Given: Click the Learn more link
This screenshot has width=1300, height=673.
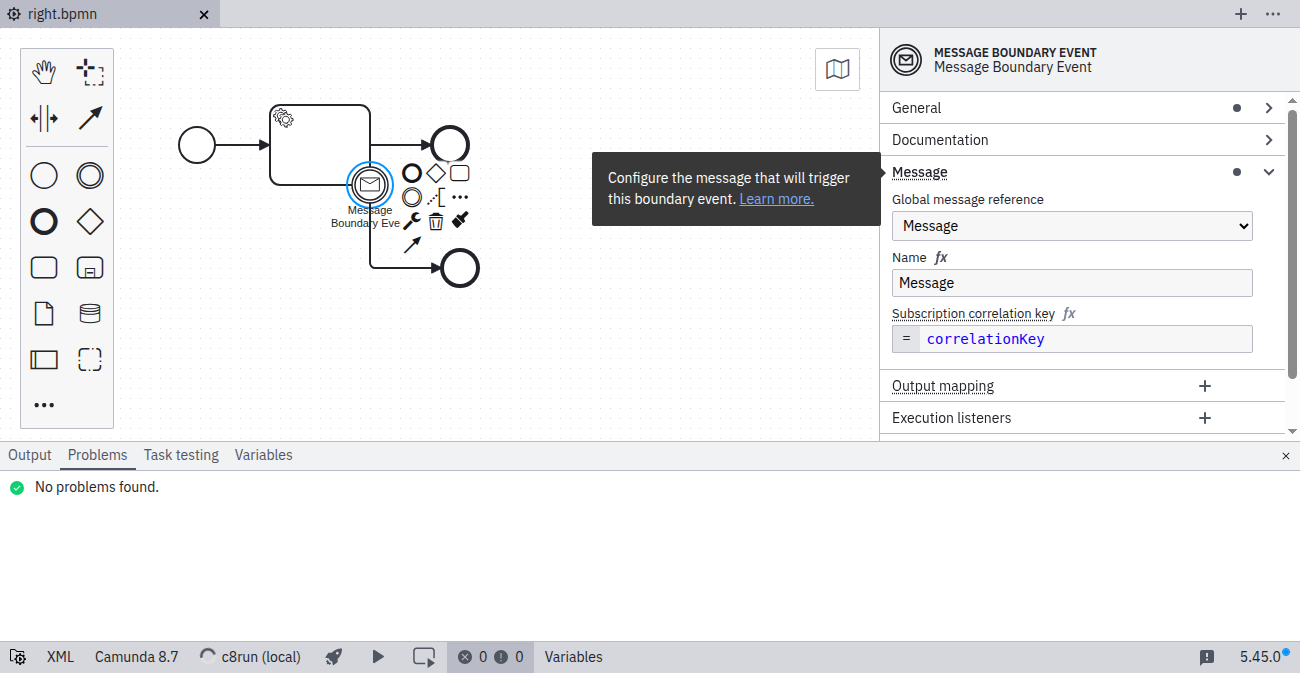Looking at the screenshot, I should [x=776, y=199].
